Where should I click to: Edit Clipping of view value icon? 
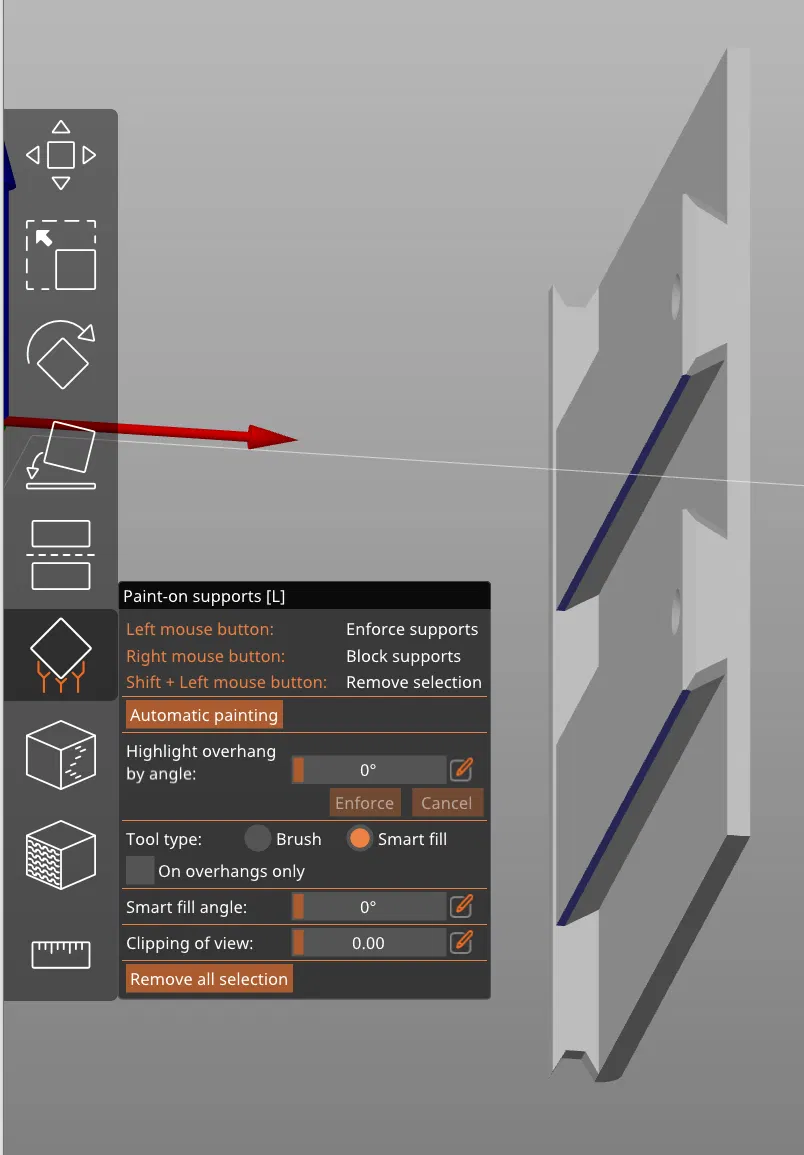click(x=462, y=942)
